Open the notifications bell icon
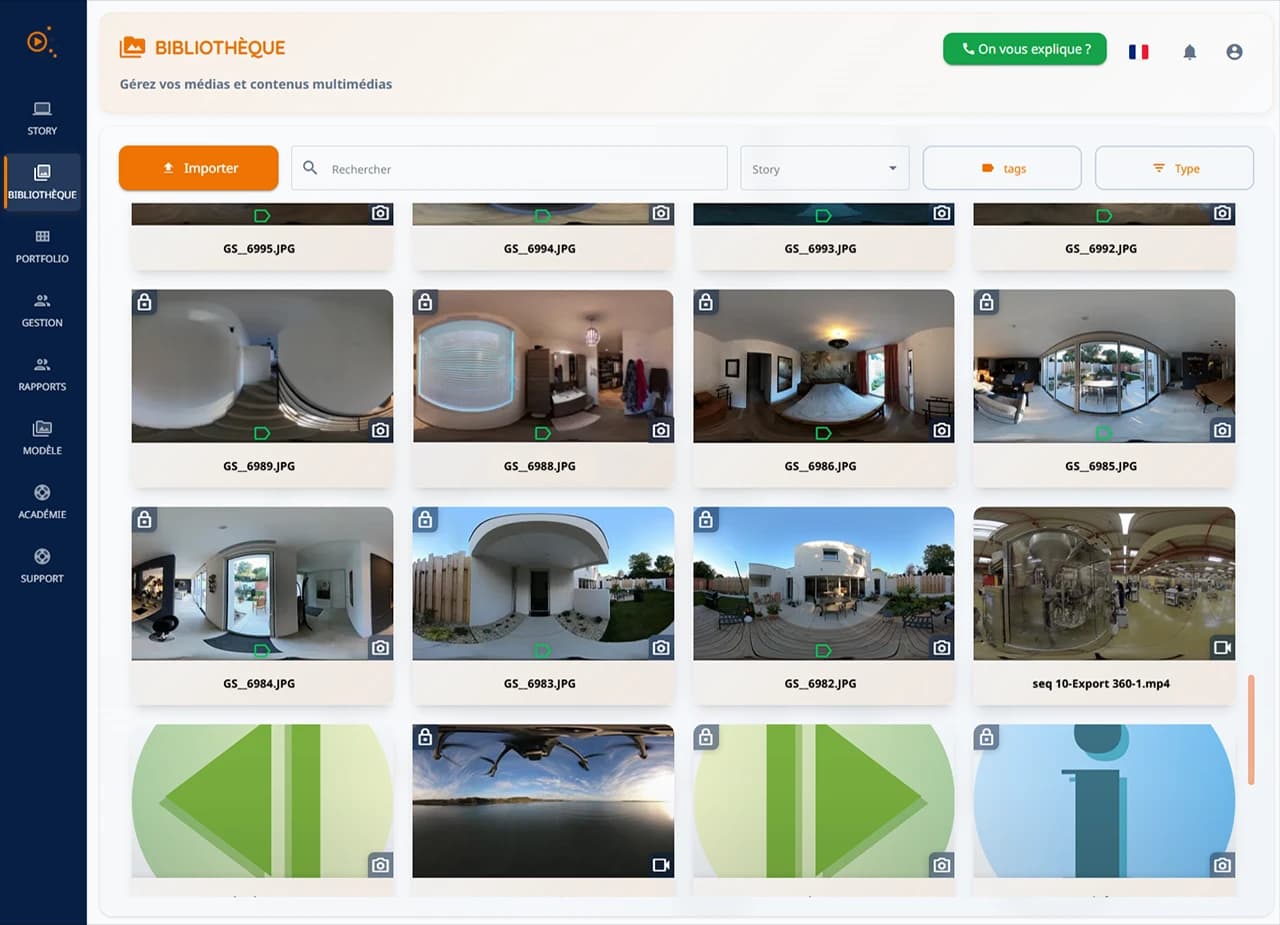The width and height of the screenshot is (1280, 925). click(x=1190, y=52)
